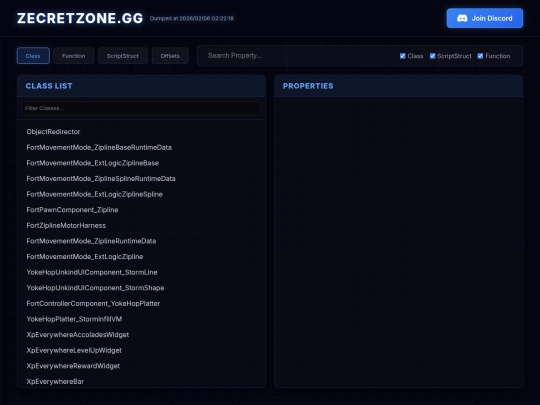Image resolution: width=540 pixels, height=405 pixels.
Task: Toggle the ScriptStruct search filter checkbox
Action: click(433, 56)
